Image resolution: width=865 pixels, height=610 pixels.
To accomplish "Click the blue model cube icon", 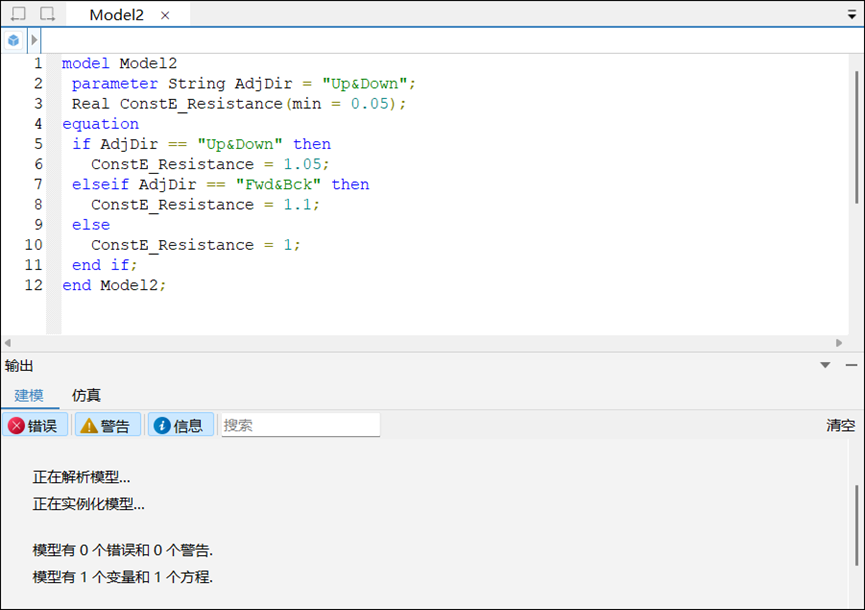I will (x=14, y=40).
